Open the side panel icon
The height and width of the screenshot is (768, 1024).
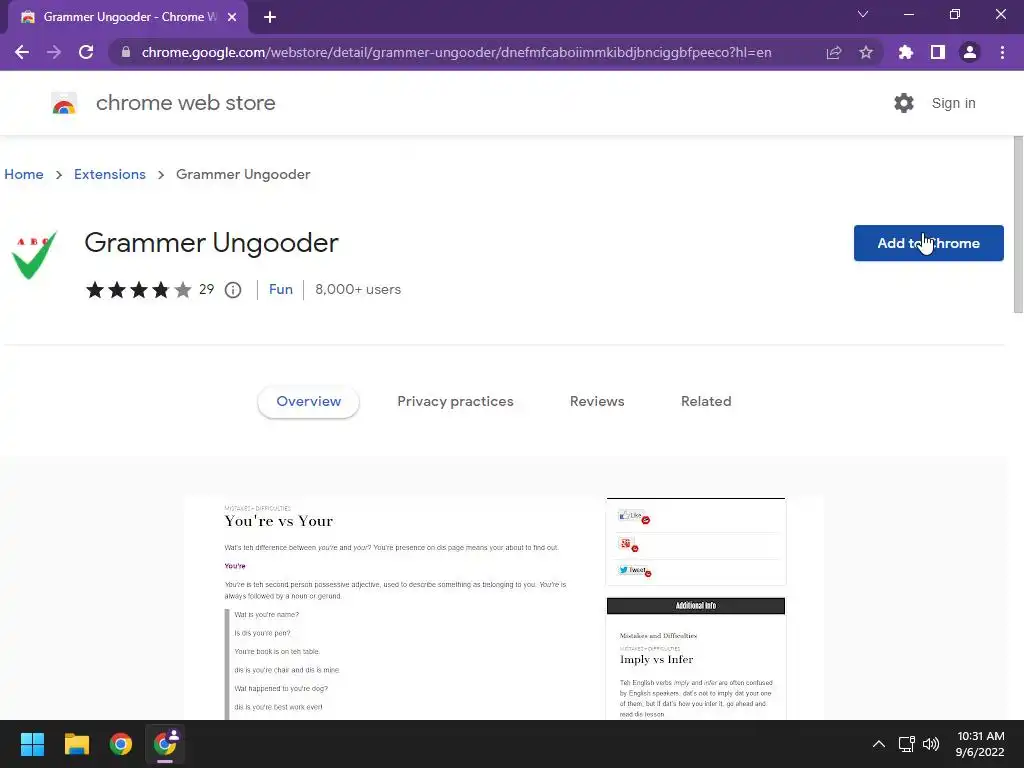938,52
